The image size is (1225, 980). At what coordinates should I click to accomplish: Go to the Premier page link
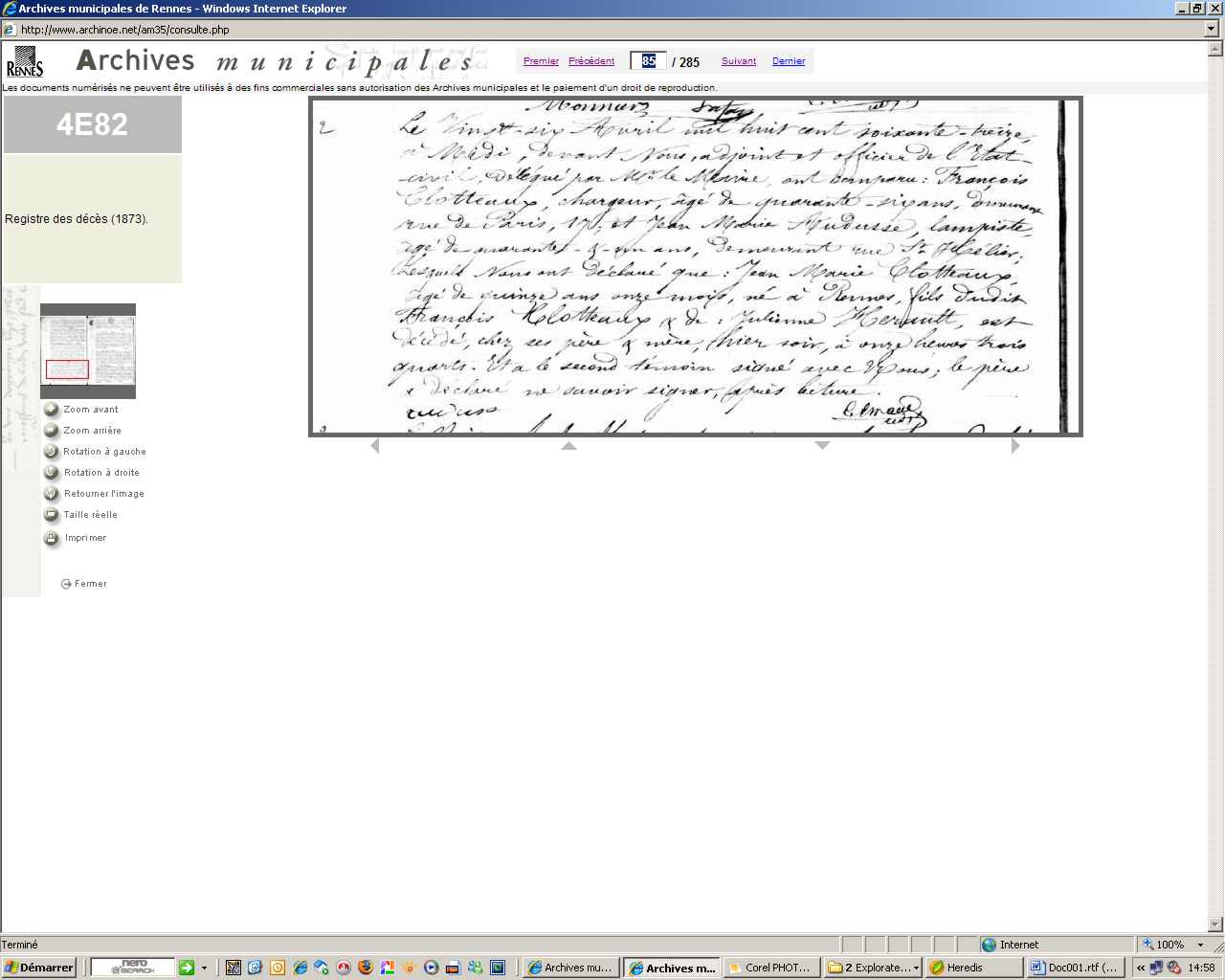pyautogui.click(x=541, y=61)
